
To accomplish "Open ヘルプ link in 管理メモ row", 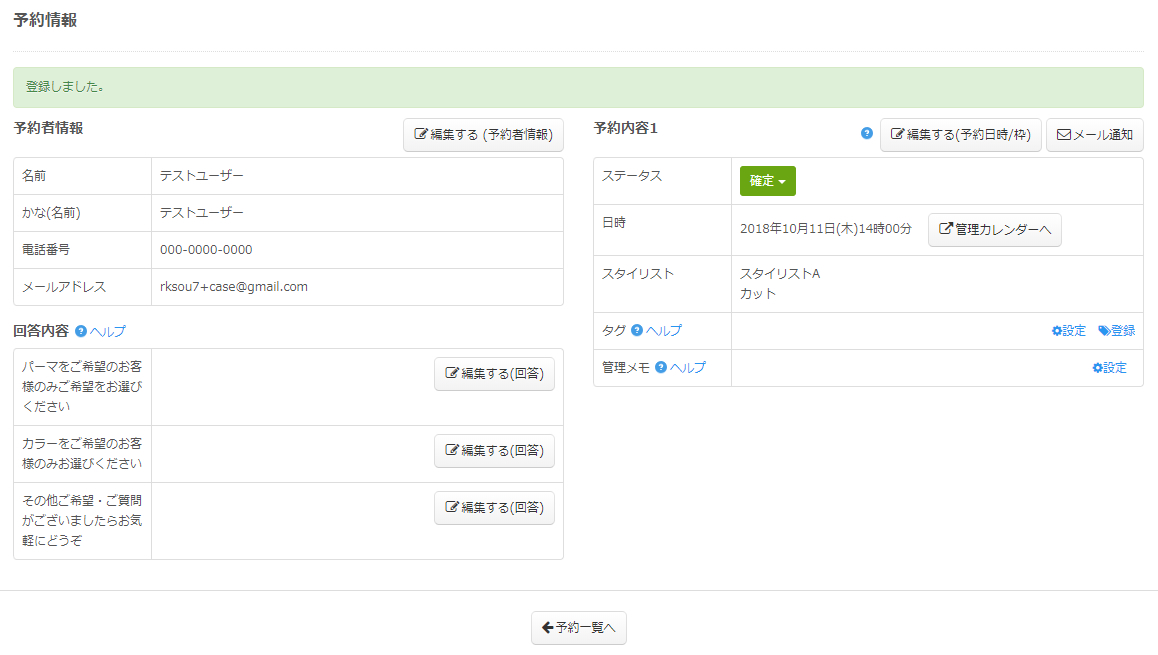I will (x=688, y=368).
